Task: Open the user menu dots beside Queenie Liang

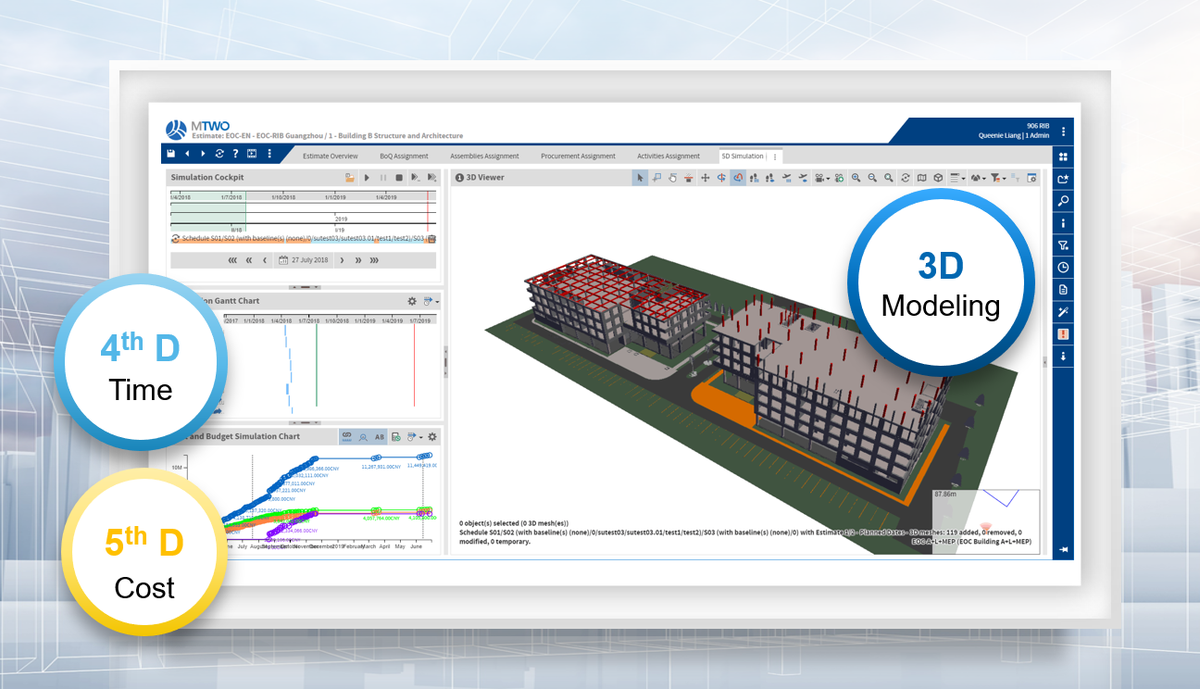Action: click(x=1063, y=131)
